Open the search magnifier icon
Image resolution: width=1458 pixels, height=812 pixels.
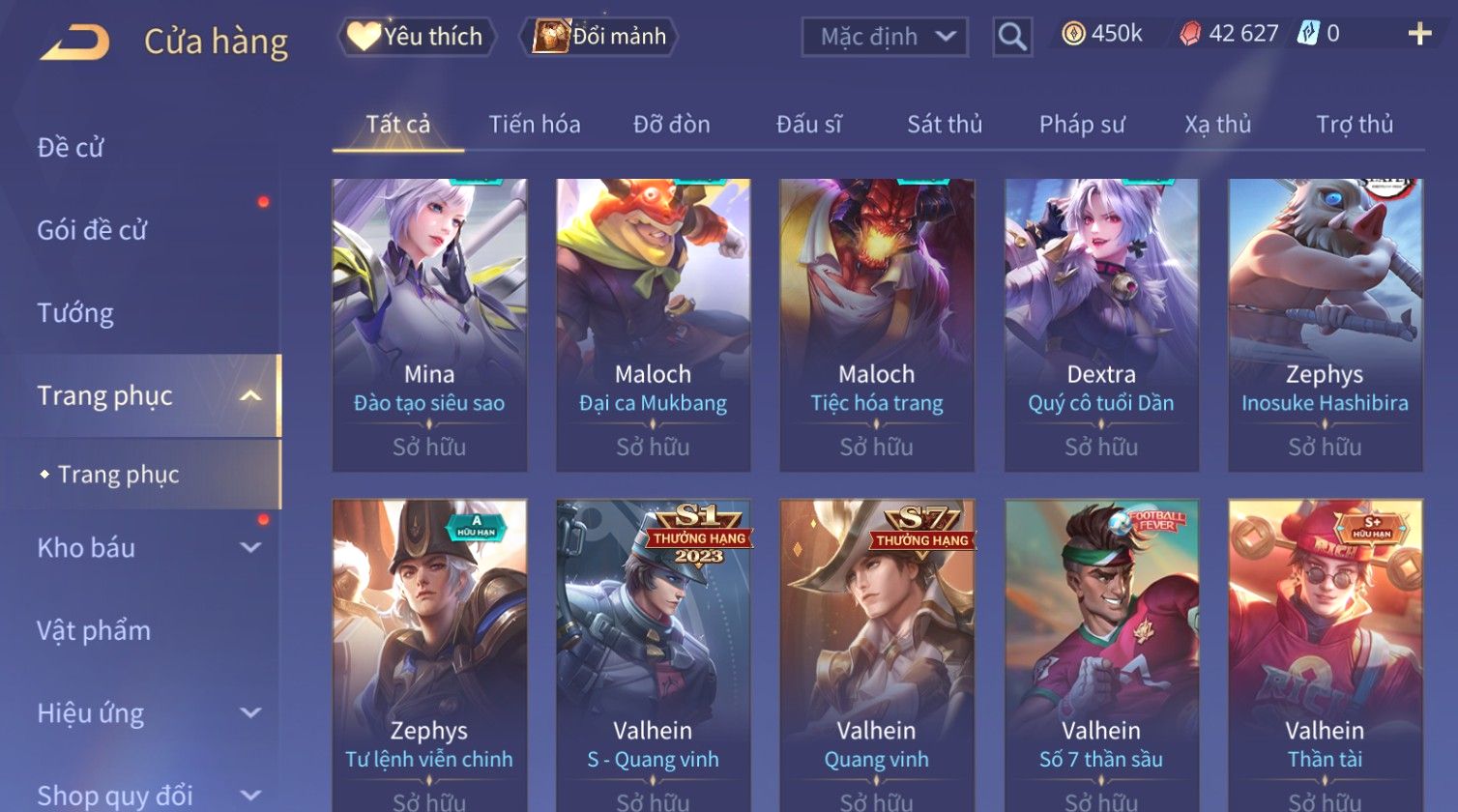1012,37
